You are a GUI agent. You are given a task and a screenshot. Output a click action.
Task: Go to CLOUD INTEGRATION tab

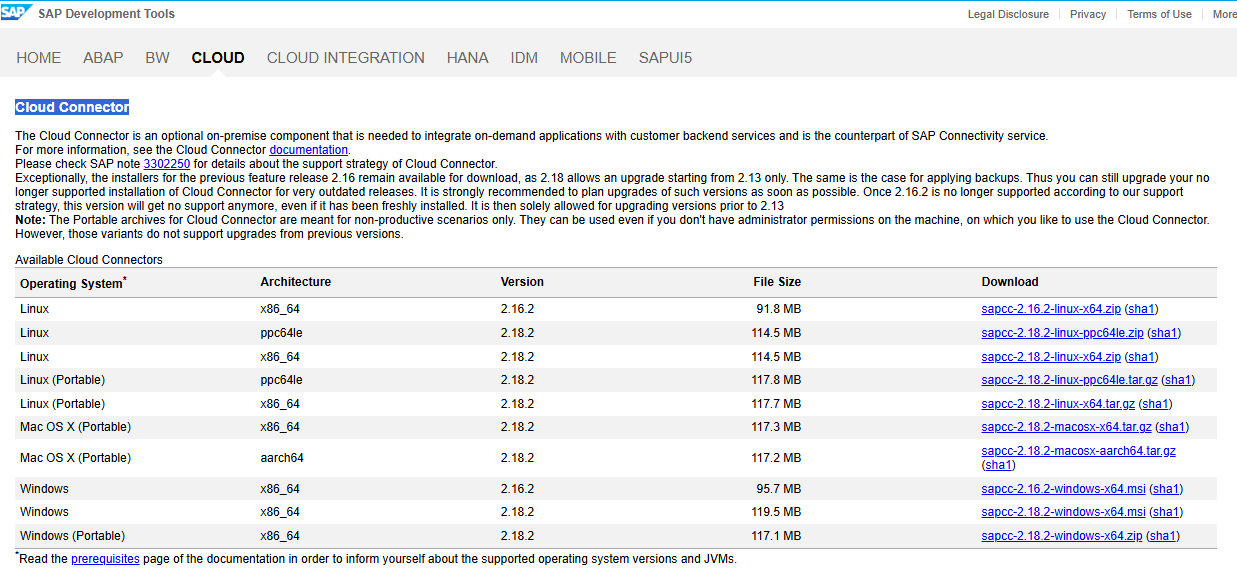[346, 58]
